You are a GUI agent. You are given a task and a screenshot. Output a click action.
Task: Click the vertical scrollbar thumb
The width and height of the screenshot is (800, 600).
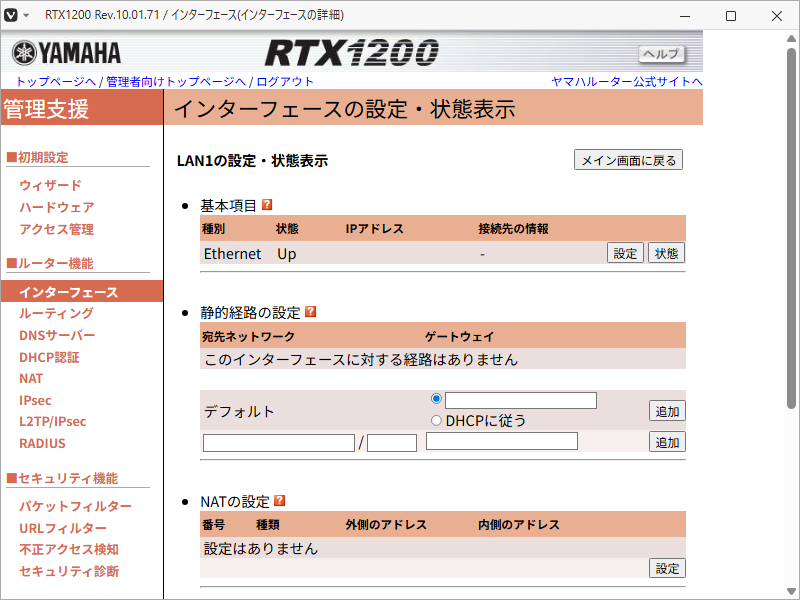point(791,227)
